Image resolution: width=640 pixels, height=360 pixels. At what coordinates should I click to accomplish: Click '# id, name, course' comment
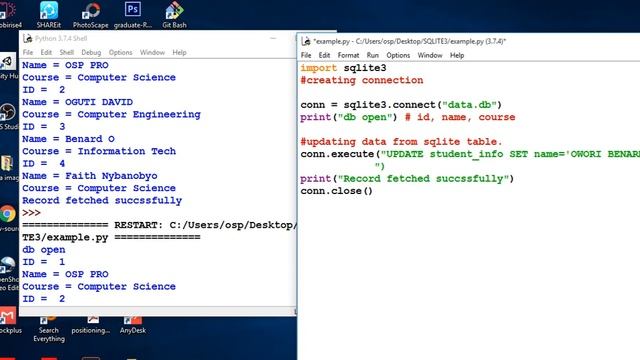(460, 117)
